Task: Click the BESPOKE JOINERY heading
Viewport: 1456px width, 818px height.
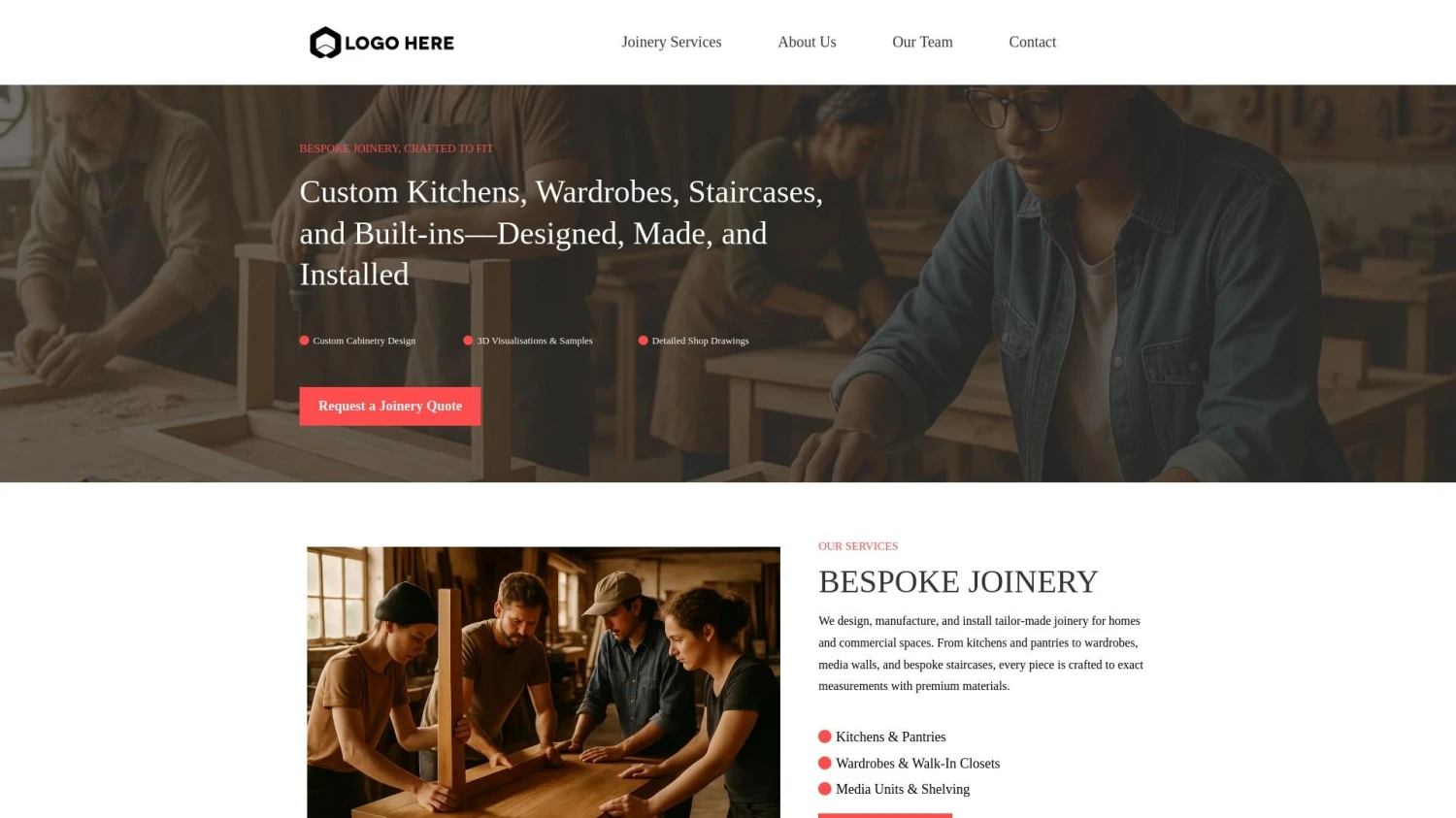Action: point(958,581)
